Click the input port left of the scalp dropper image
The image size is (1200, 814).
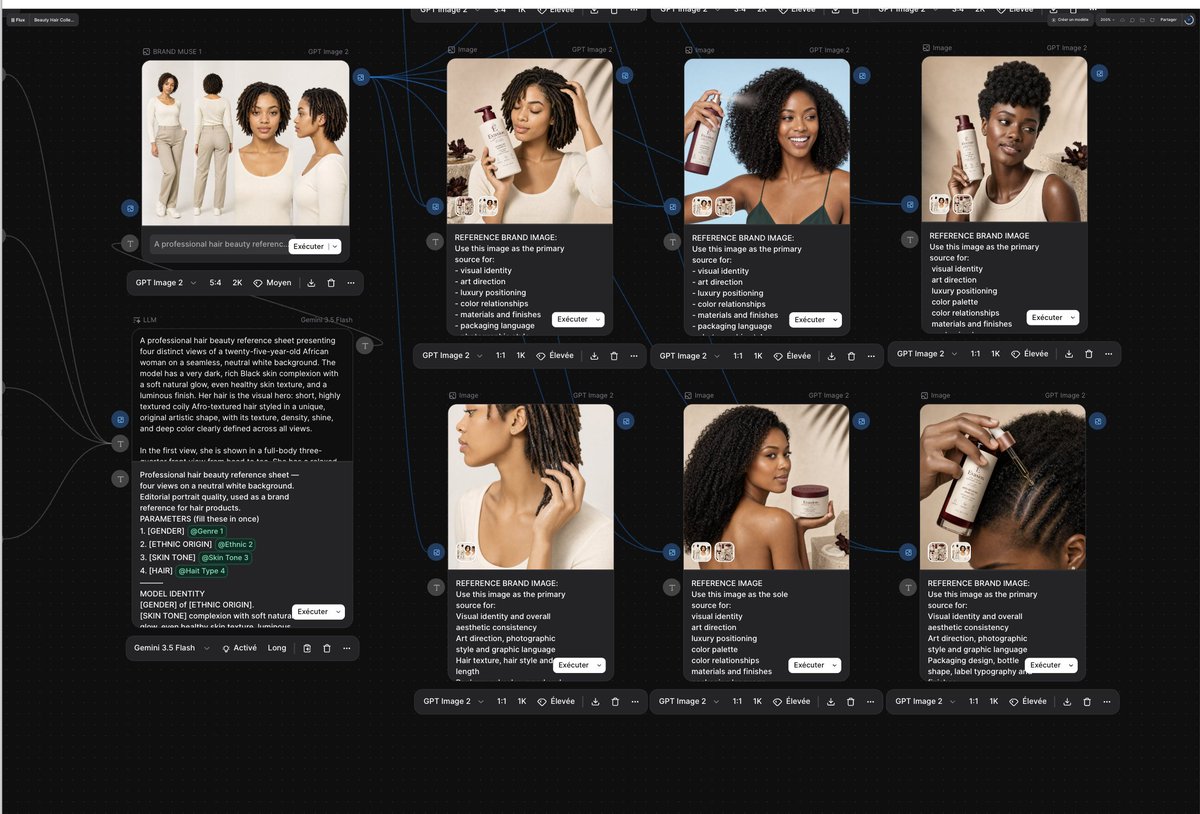point(908,551)
